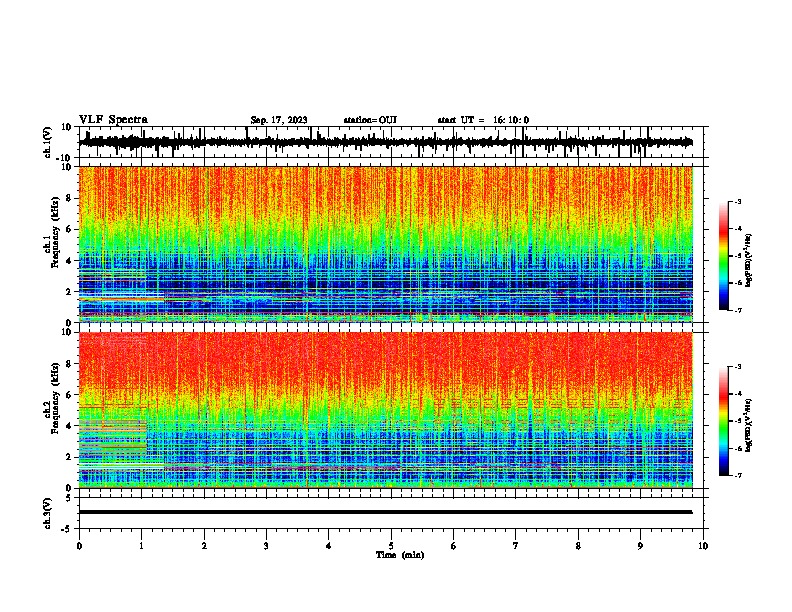Screen dimensions: 792x612
Task: Click the '8' kHz tick on ch.1 spectrogram
Action: [x=69, y=198]
